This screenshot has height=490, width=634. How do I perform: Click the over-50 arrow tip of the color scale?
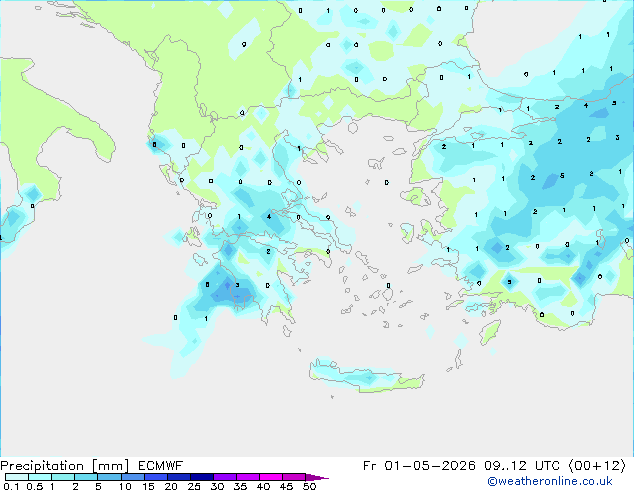pos(317,477)
